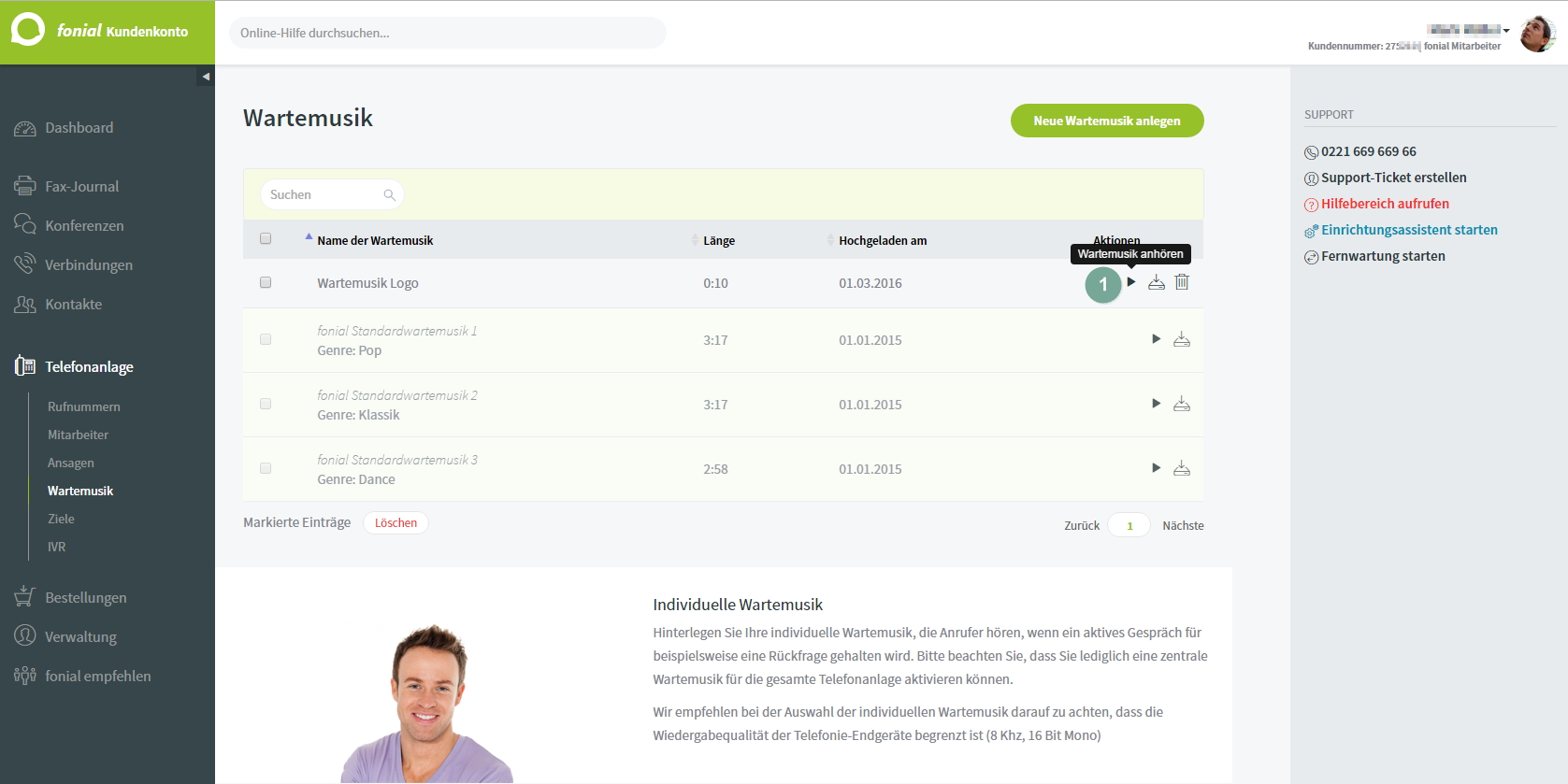Open Ansagen in Telefonanlage submenu
This screenshot has width=1568, height=784.
click(x=71, y=463)
